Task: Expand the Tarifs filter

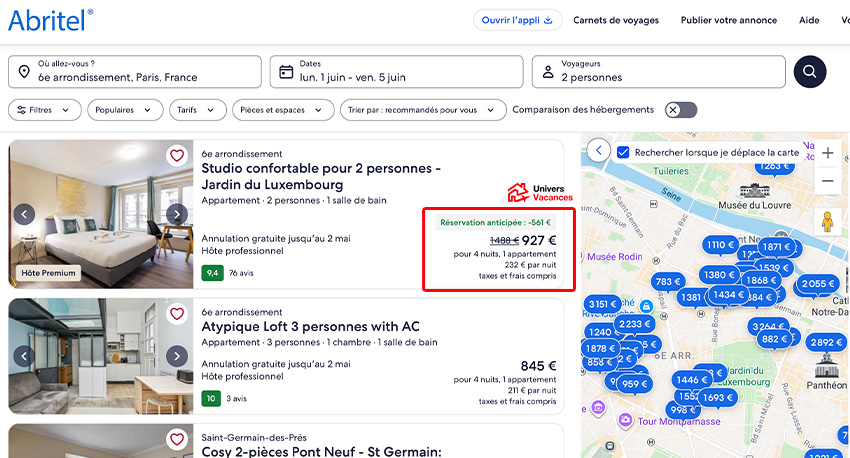Action: tap(195, 110)
